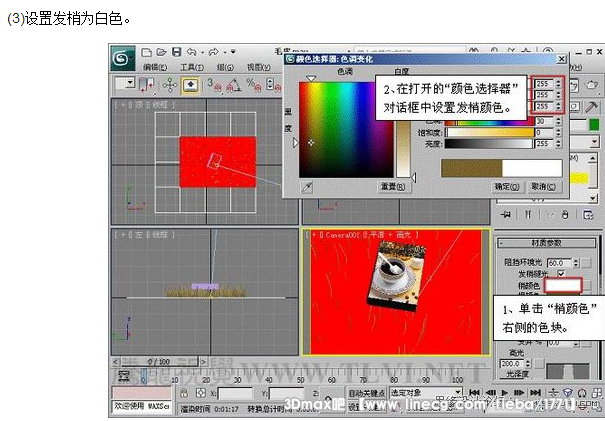
Task: Open the 编辑(E) menu
Action: point(155,67)
